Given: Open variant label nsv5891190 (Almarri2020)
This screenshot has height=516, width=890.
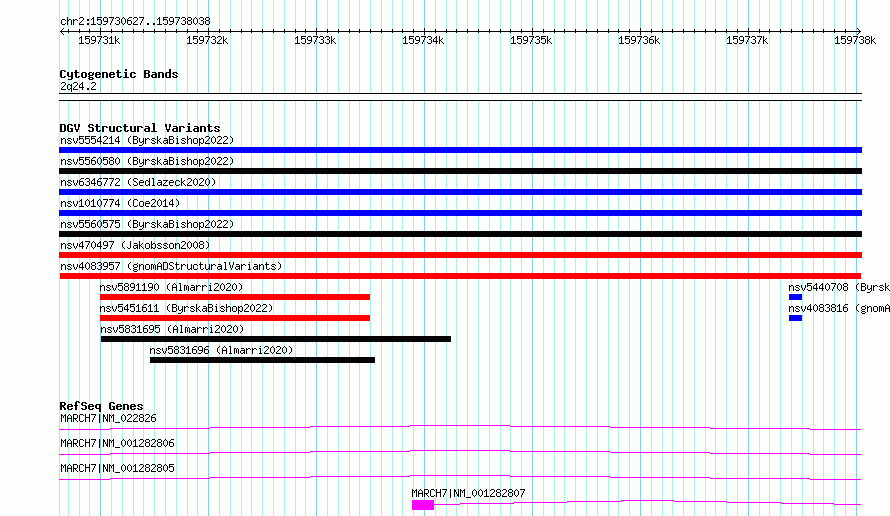Looking at the screenshot, I should pyautogui.click(x=171, y=287).
